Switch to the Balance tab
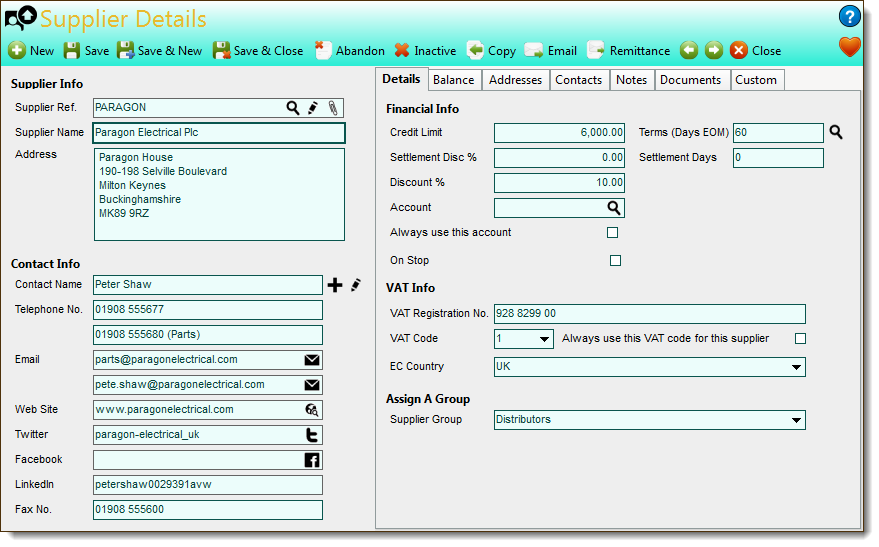 pos(454,80)
